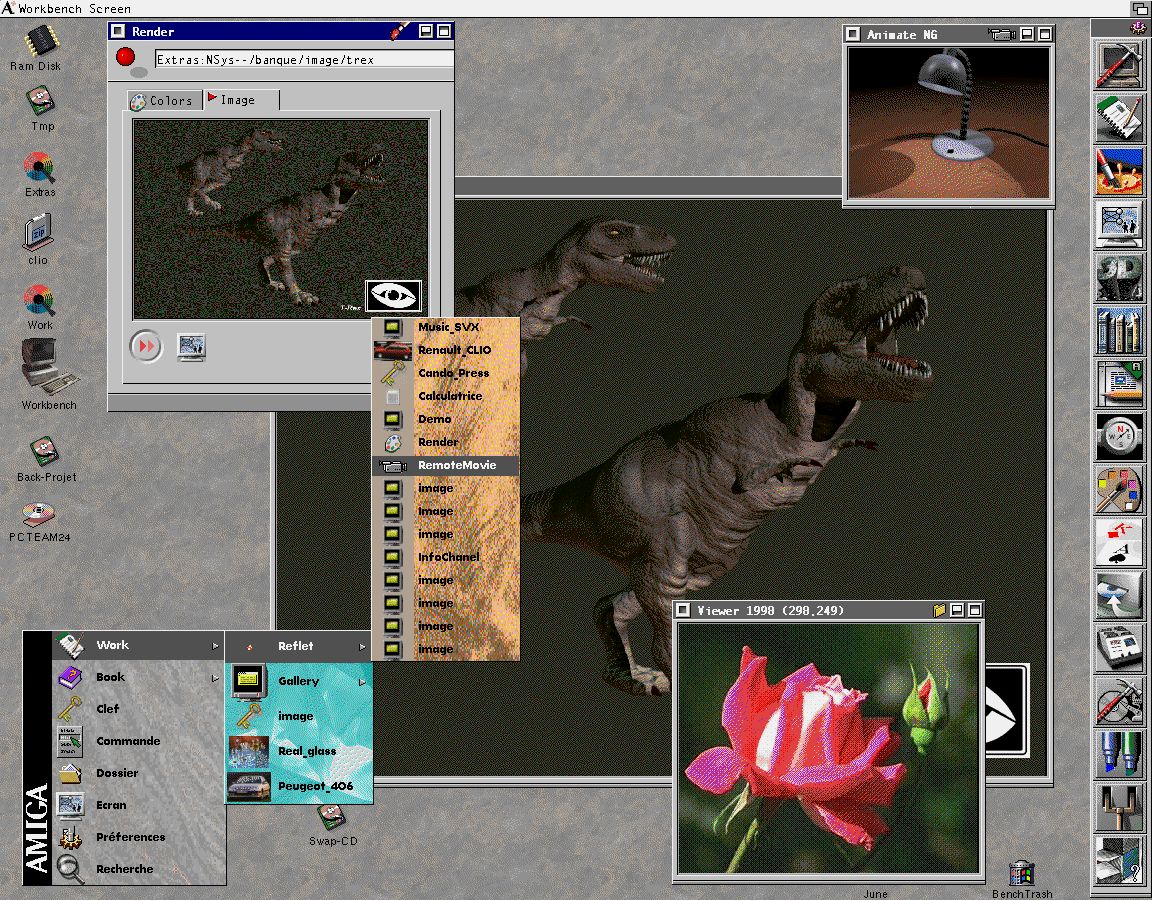Expand the Work submenu arrow
1152x900 pixels.
215,646
